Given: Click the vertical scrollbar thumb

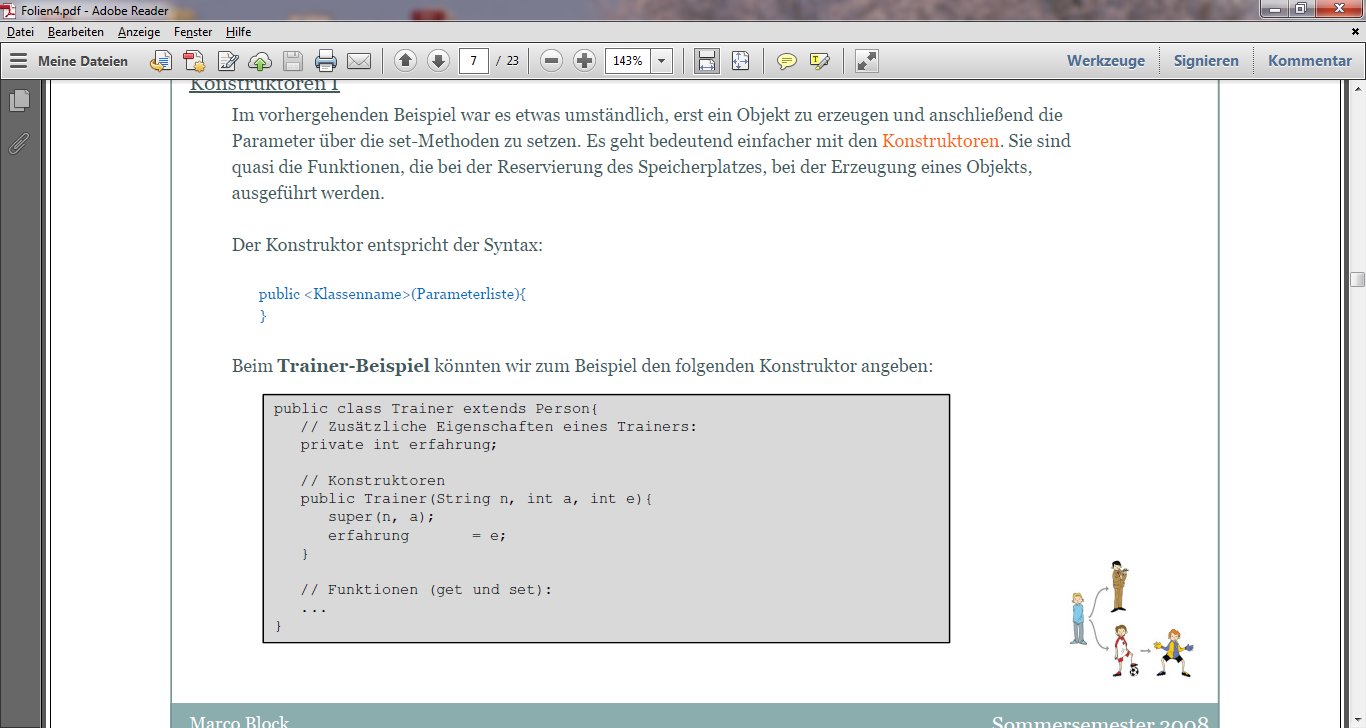Looking at the screenshot, I should [x=1357, y=279].
